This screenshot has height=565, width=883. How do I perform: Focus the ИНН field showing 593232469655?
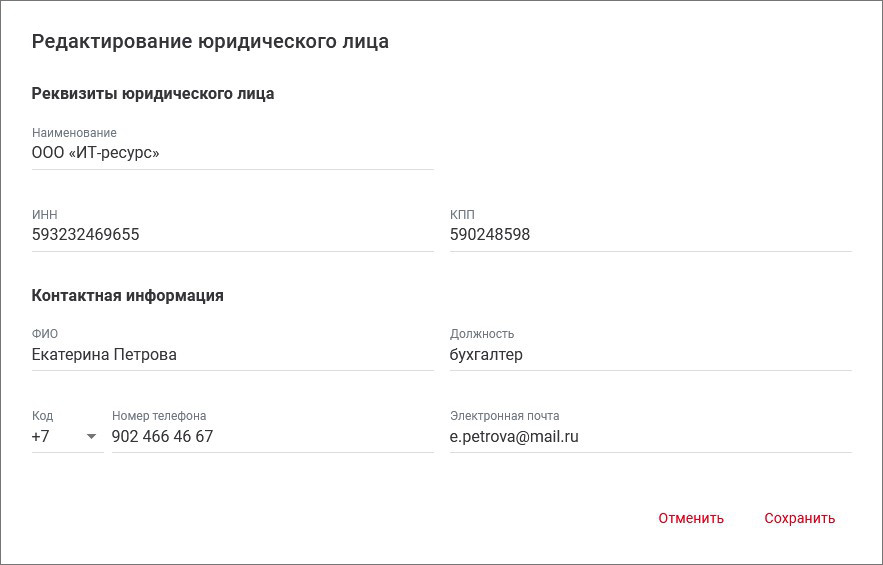click(232, 236)
